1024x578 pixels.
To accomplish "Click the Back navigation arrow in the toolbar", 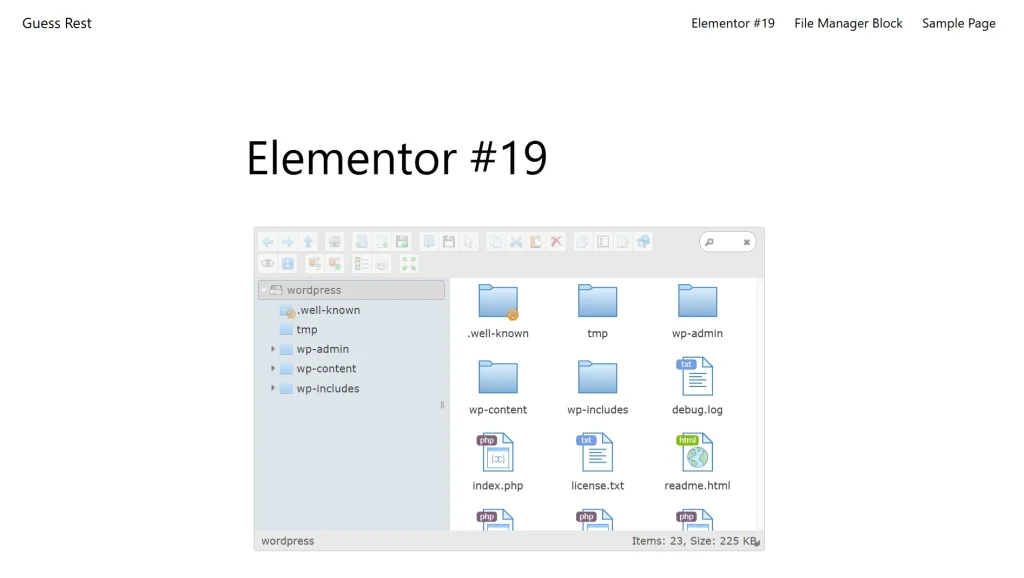I will (268, 241).
